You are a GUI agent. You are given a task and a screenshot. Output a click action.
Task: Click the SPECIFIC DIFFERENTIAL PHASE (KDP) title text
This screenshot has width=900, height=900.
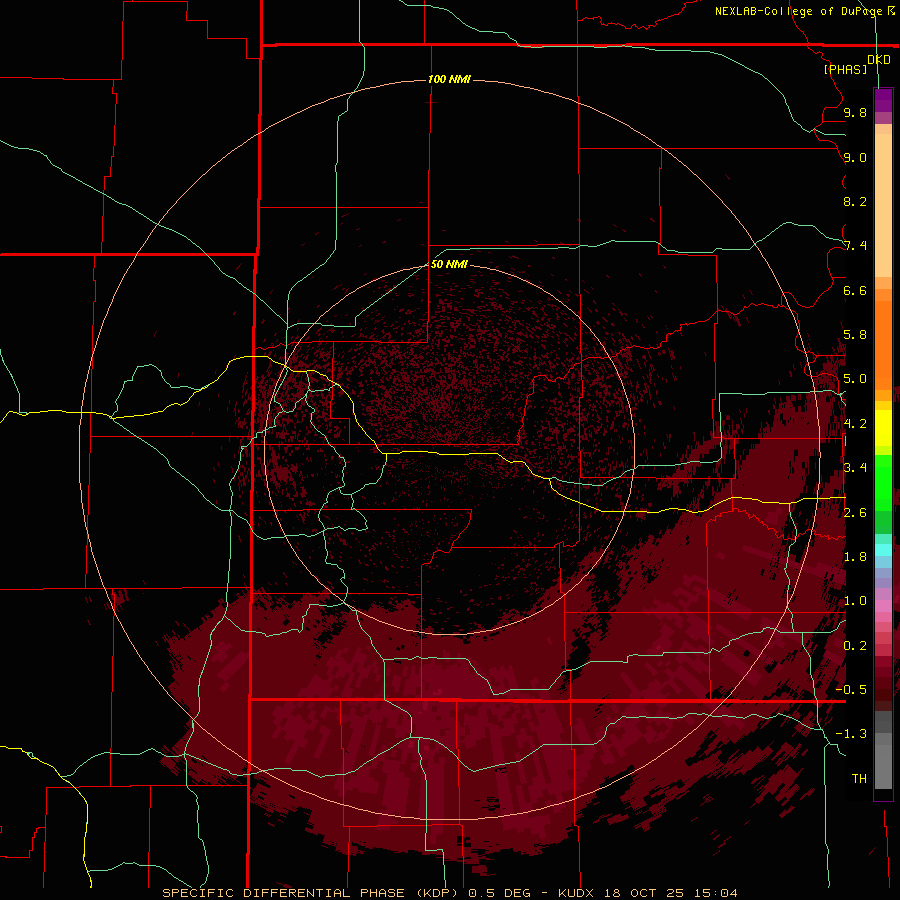pos(312,893)
